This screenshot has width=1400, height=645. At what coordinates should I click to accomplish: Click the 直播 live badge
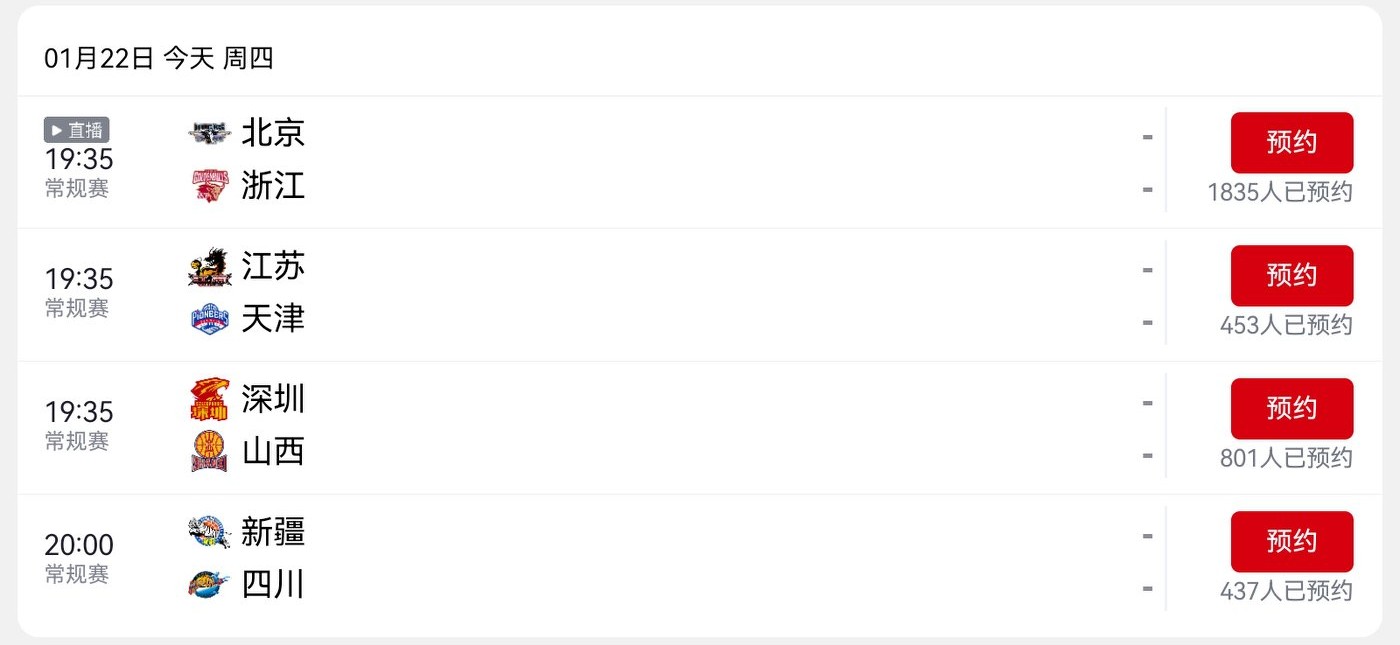pos(77,130)
